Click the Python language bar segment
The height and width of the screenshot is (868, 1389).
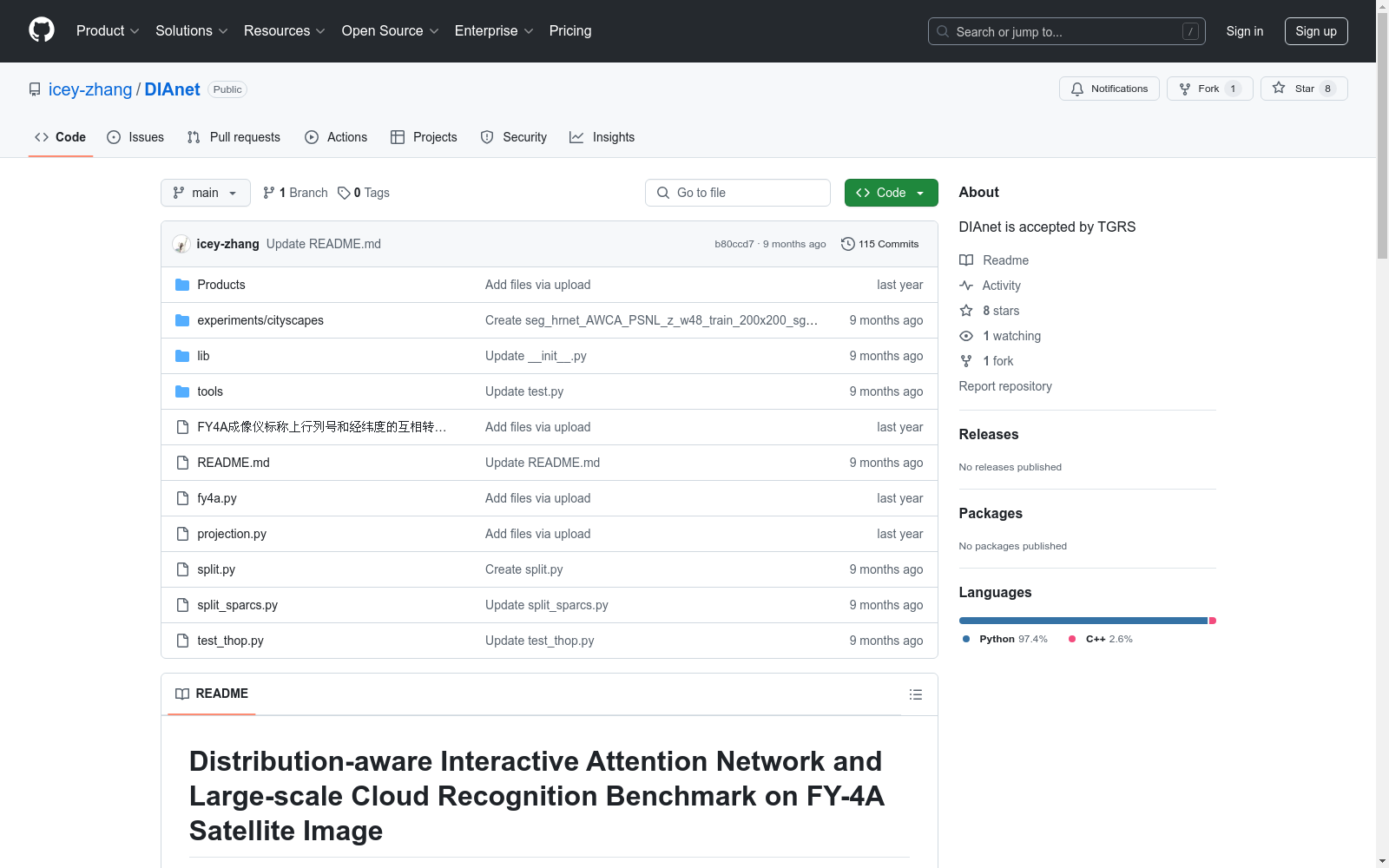(x=1083, y=621)
